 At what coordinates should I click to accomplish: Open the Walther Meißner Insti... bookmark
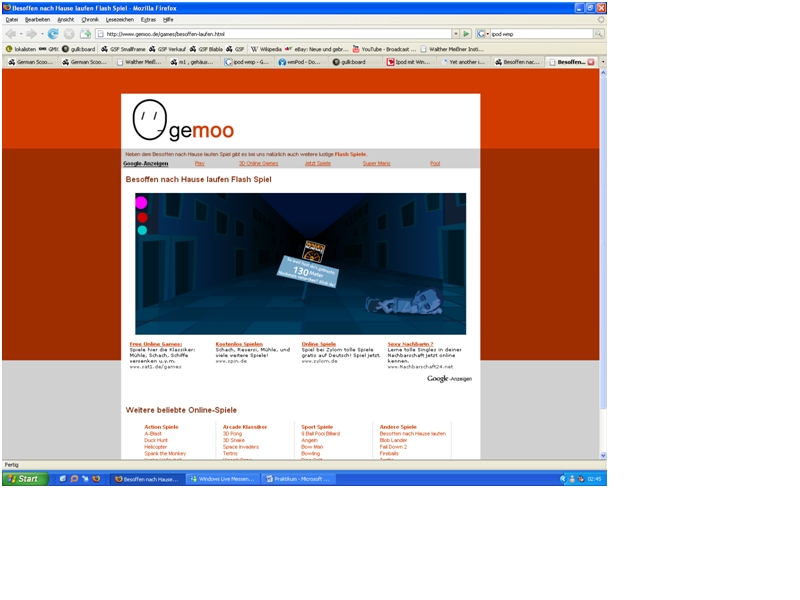tap(452, 49)
